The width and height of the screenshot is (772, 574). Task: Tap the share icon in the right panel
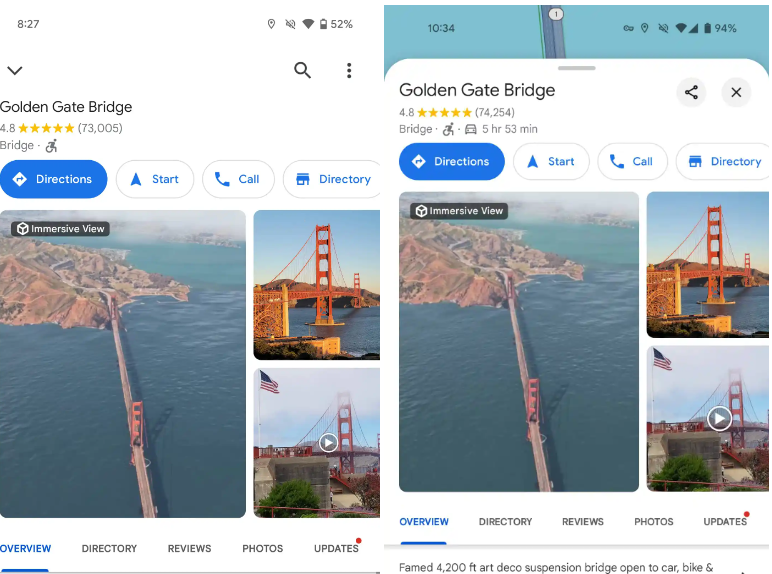click(691, 92)
